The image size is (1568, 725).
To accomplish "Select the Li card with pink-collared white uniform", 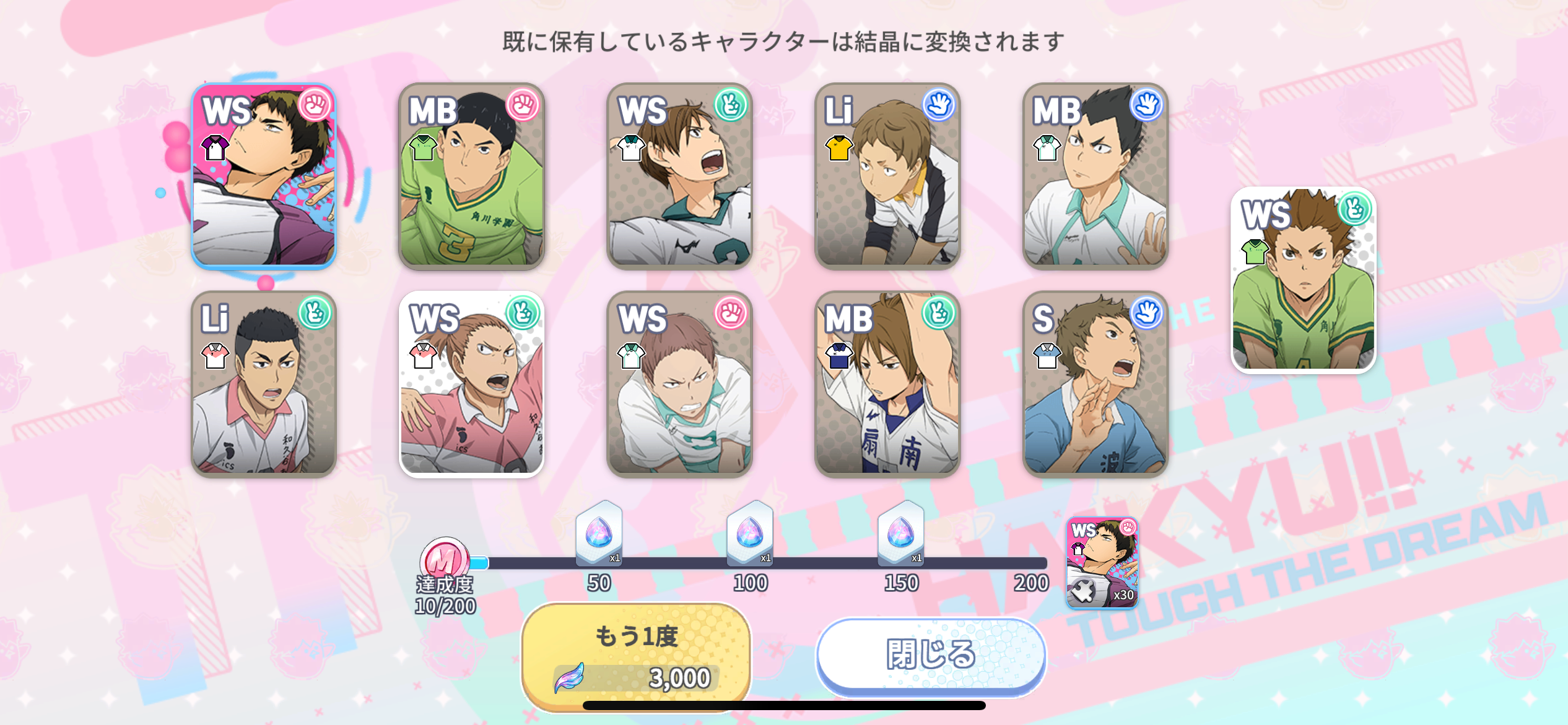I will (x=264, y=384).
